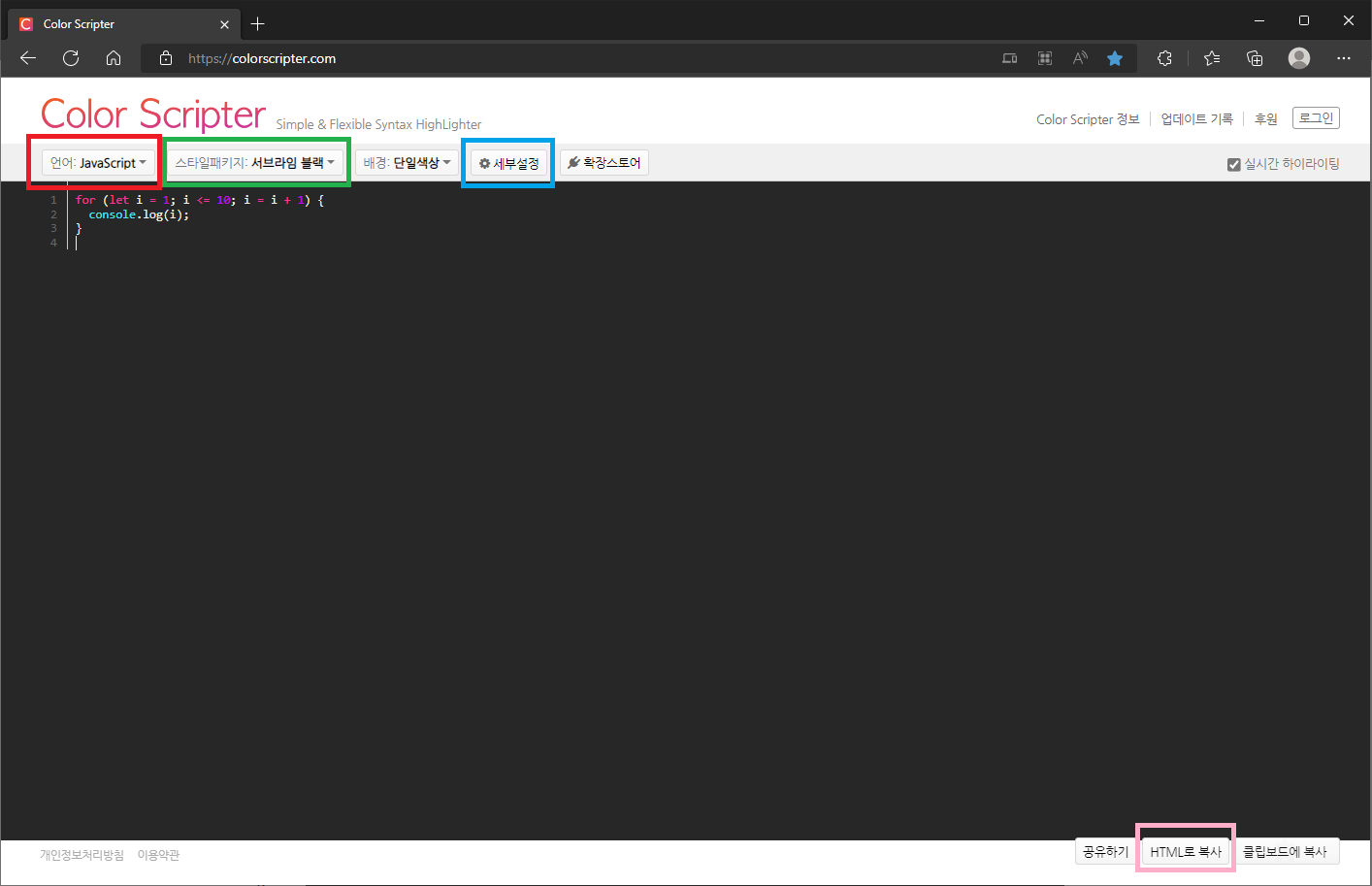Click the 'for' keyword in code
Image resolution: width=1372 pixels, height=886 pixels.
click(x=85, y=200)
